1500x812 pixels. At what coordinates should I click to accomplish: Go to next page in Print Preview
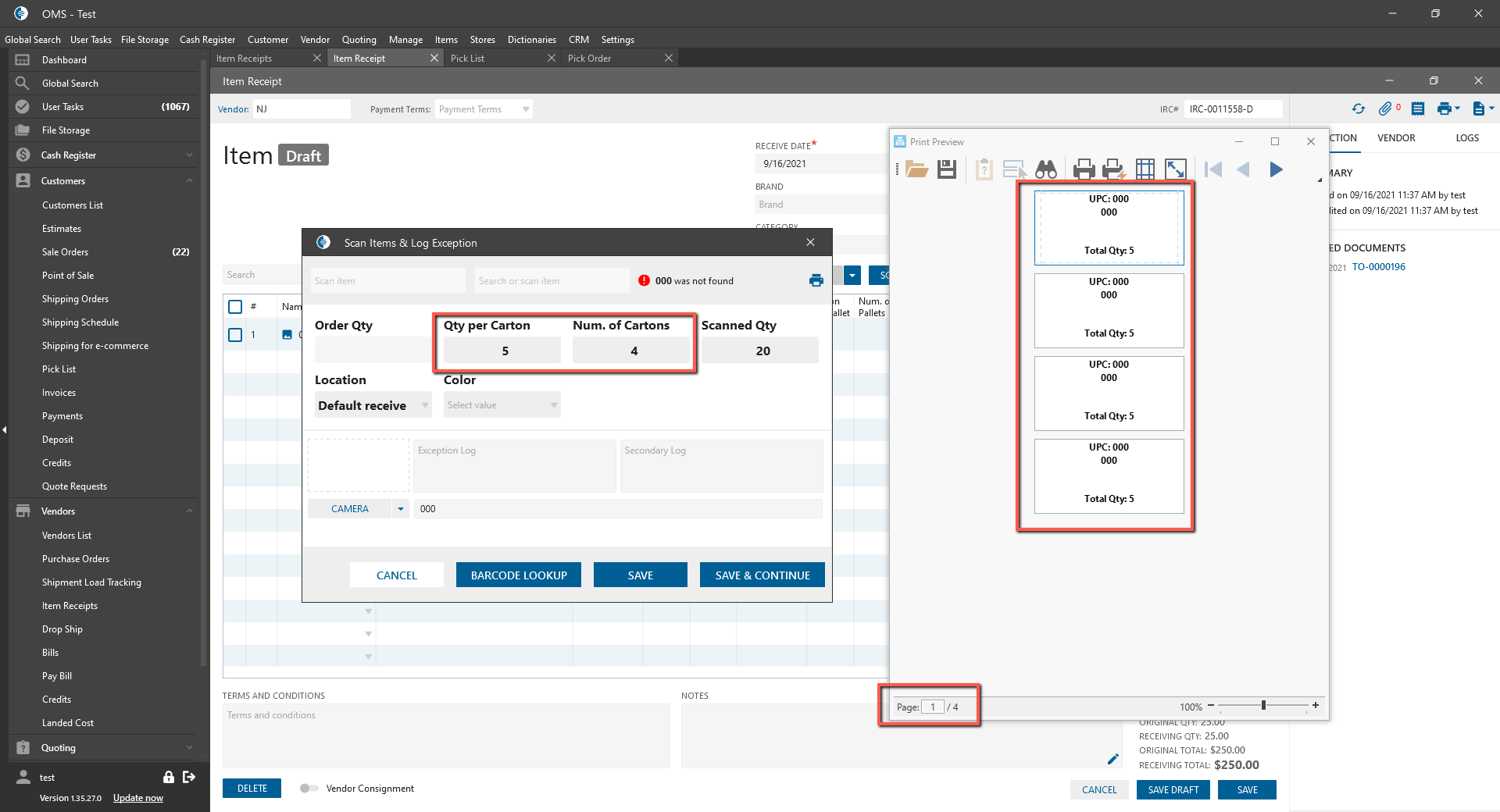pyautogui.click(x=1276, y=169)
